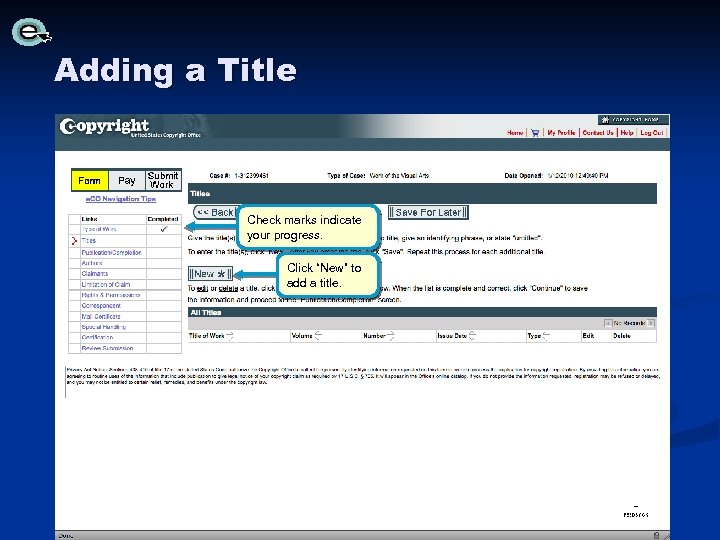Click the All Titles section header

[x=422, y=313]
